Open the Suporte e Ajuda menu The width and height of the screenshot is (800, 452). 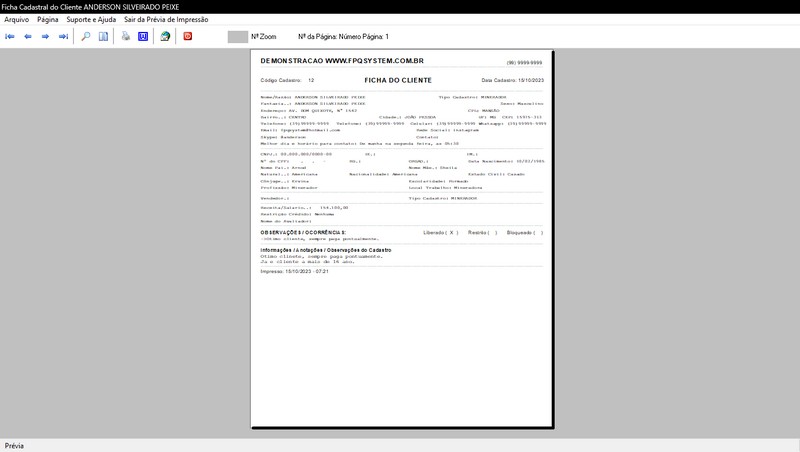click(x=91, y=19)
